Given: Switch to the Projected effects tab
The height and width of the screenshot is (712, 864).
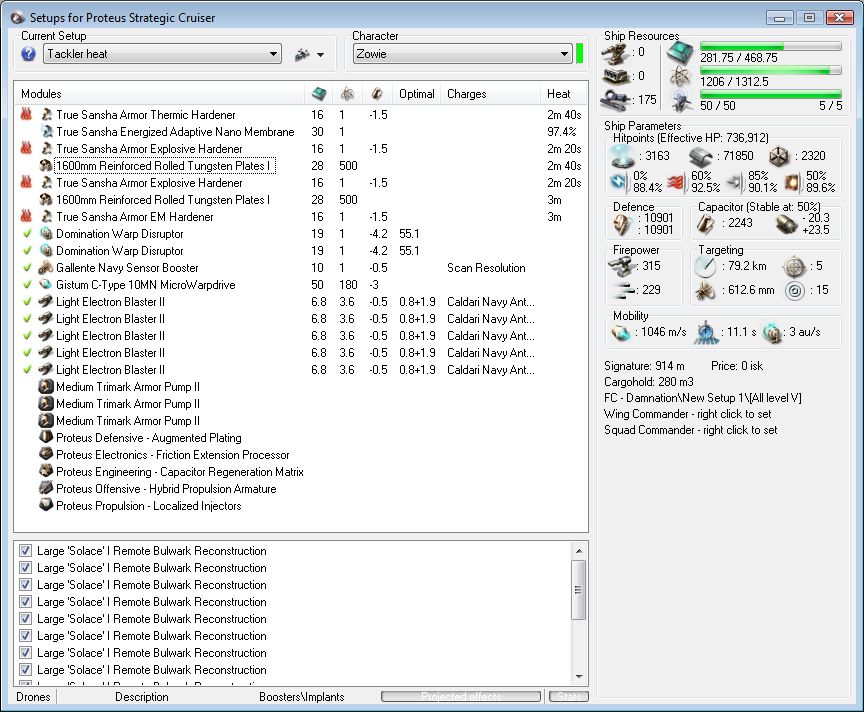Looking at the screenshot, I should 461,697.
